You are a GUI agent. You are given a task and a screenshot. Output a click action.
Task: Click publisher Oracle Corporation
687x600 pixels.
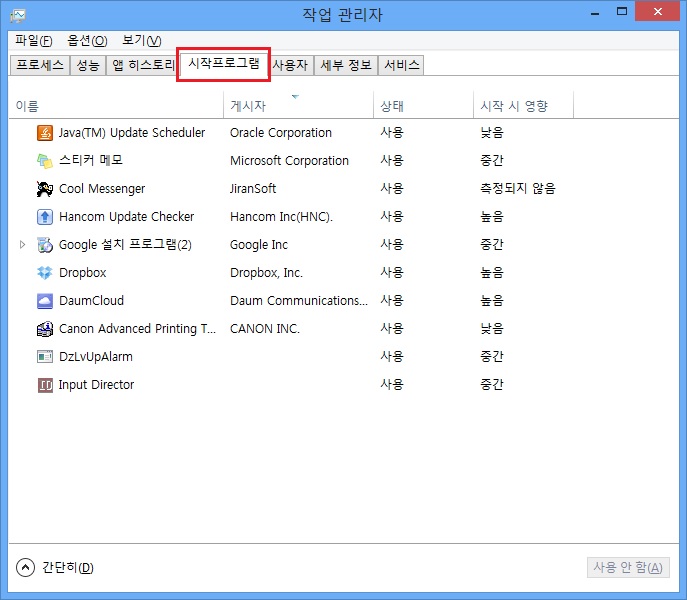(x=281, y=132)
